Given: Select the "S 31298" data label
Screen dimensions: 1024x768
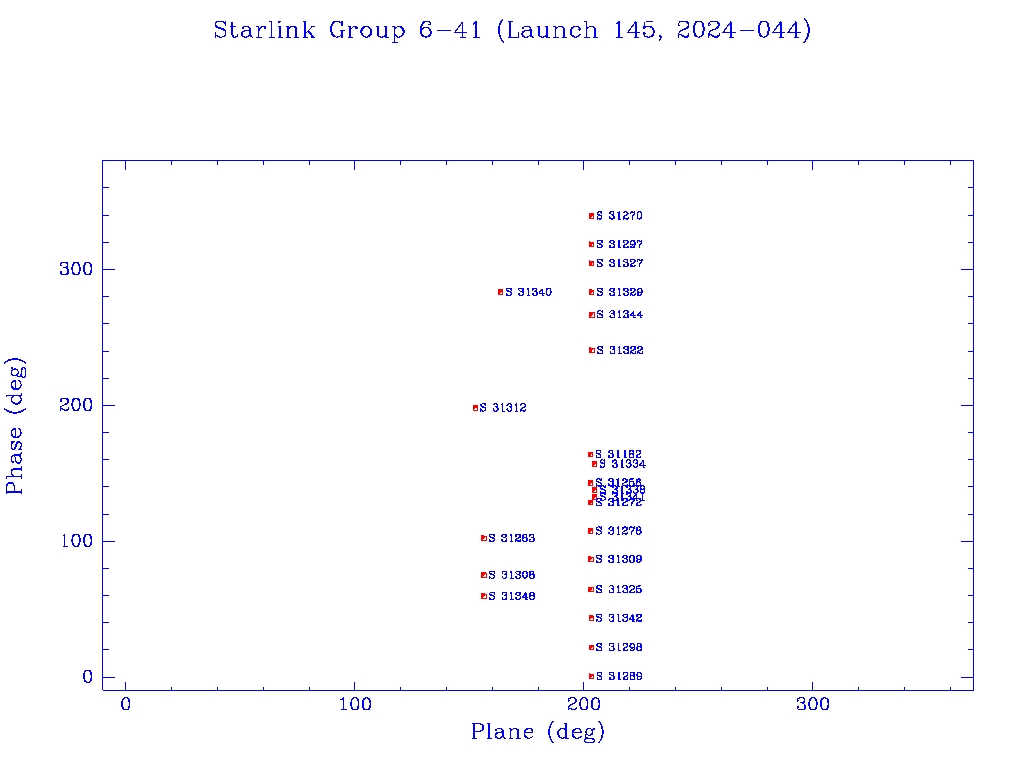Looking at the screenshot, I should (618, 648).
